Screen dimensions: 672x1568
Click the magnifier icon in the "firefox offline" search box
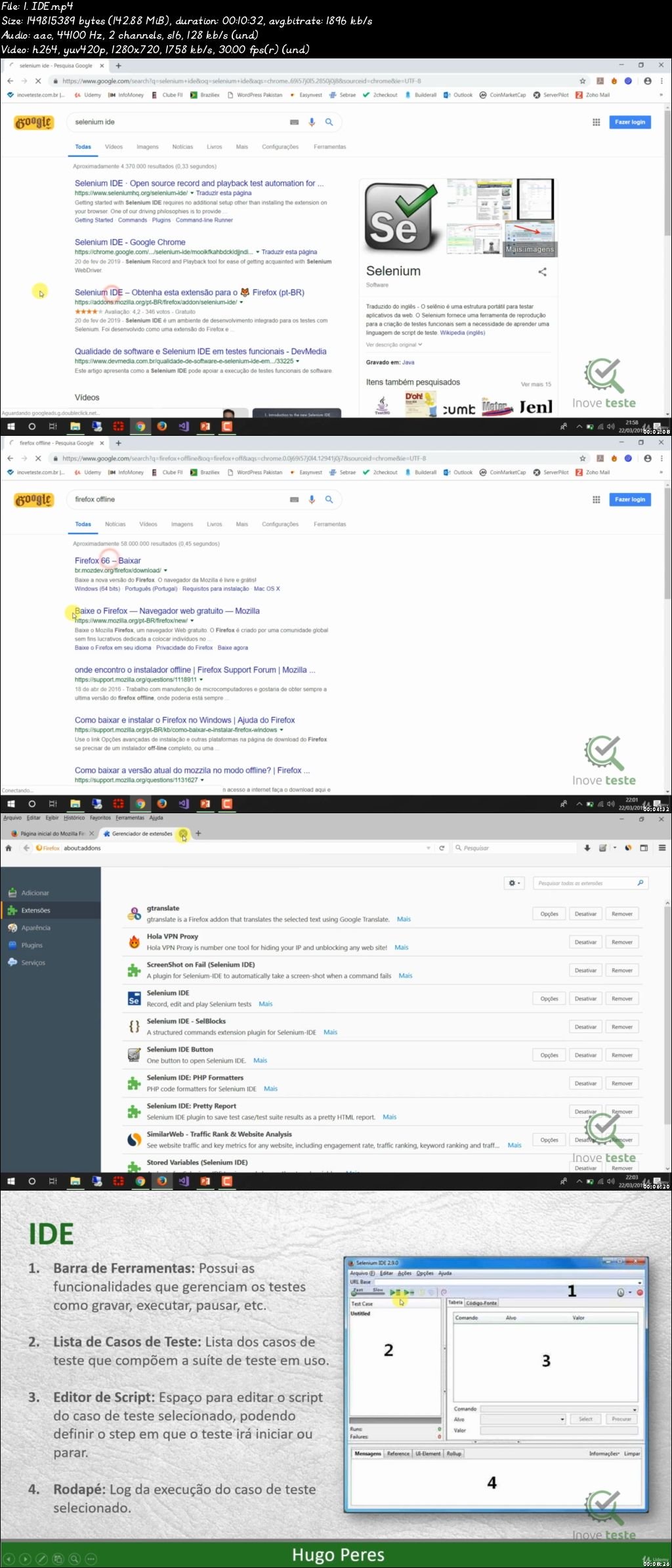pyautogui.click(x=329, y=499)
